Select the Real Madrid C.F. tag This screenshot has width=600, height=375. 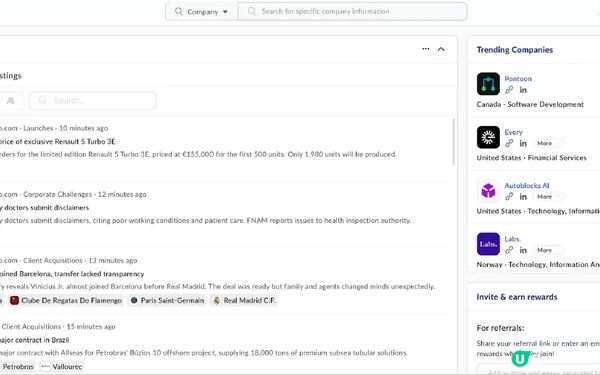[x=245, y=300]
